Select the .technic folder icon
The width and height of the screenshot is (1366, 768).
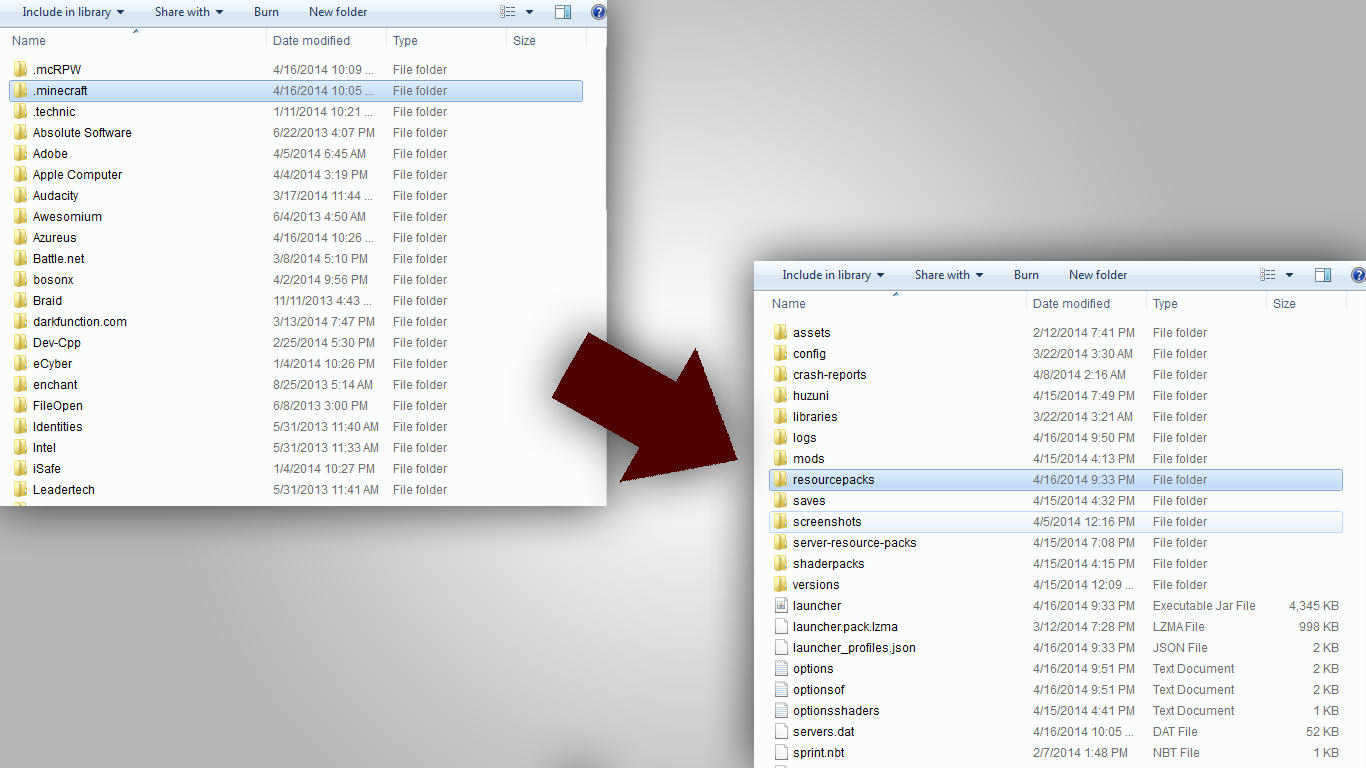point(20,111)
